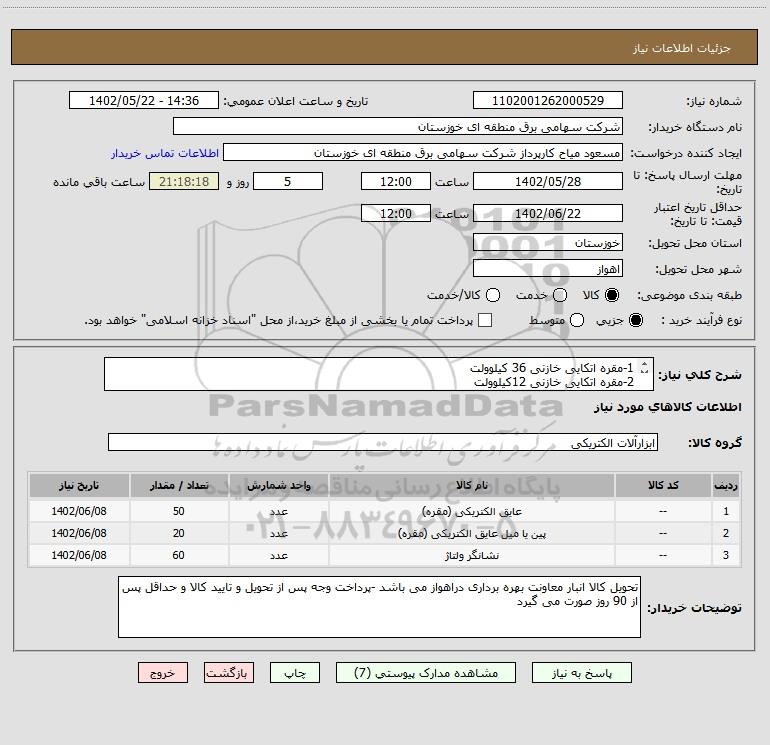The width and height of the screenshot is (770, 745).
Task: Click the نام کالا column header
Action: click(471, 485)
